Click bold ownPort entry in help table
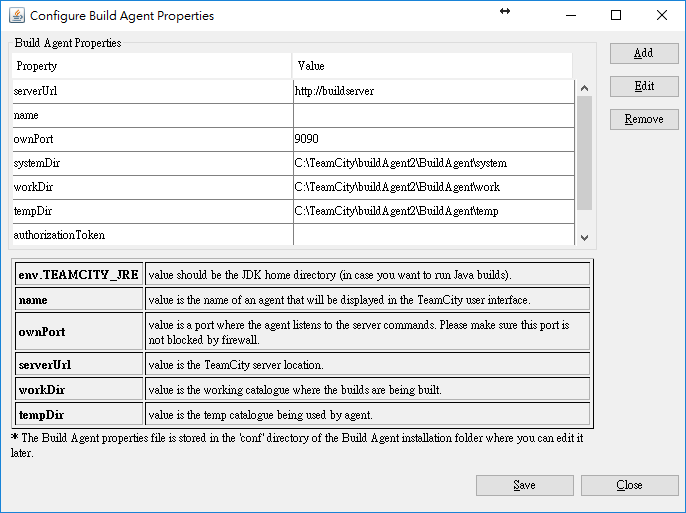 point(79,332)
